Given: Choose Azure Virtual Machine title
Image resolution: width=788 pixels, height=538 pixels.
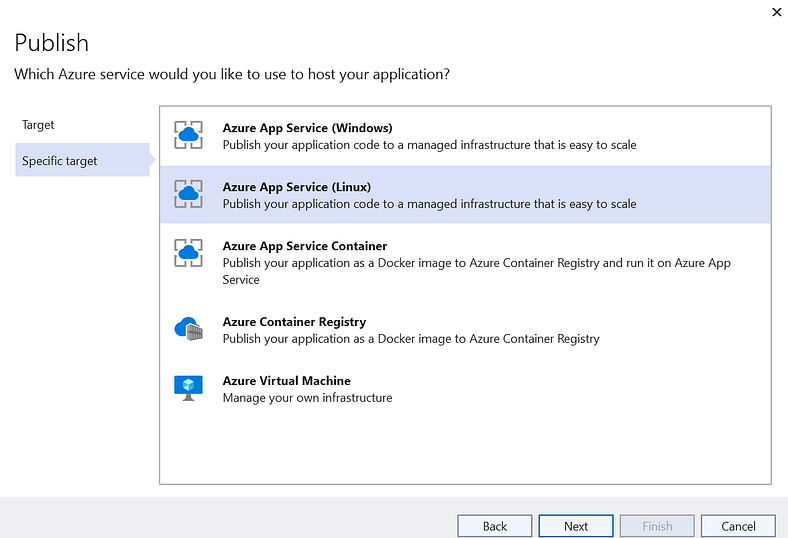Looking at the screenshot, I should point(286,381).
